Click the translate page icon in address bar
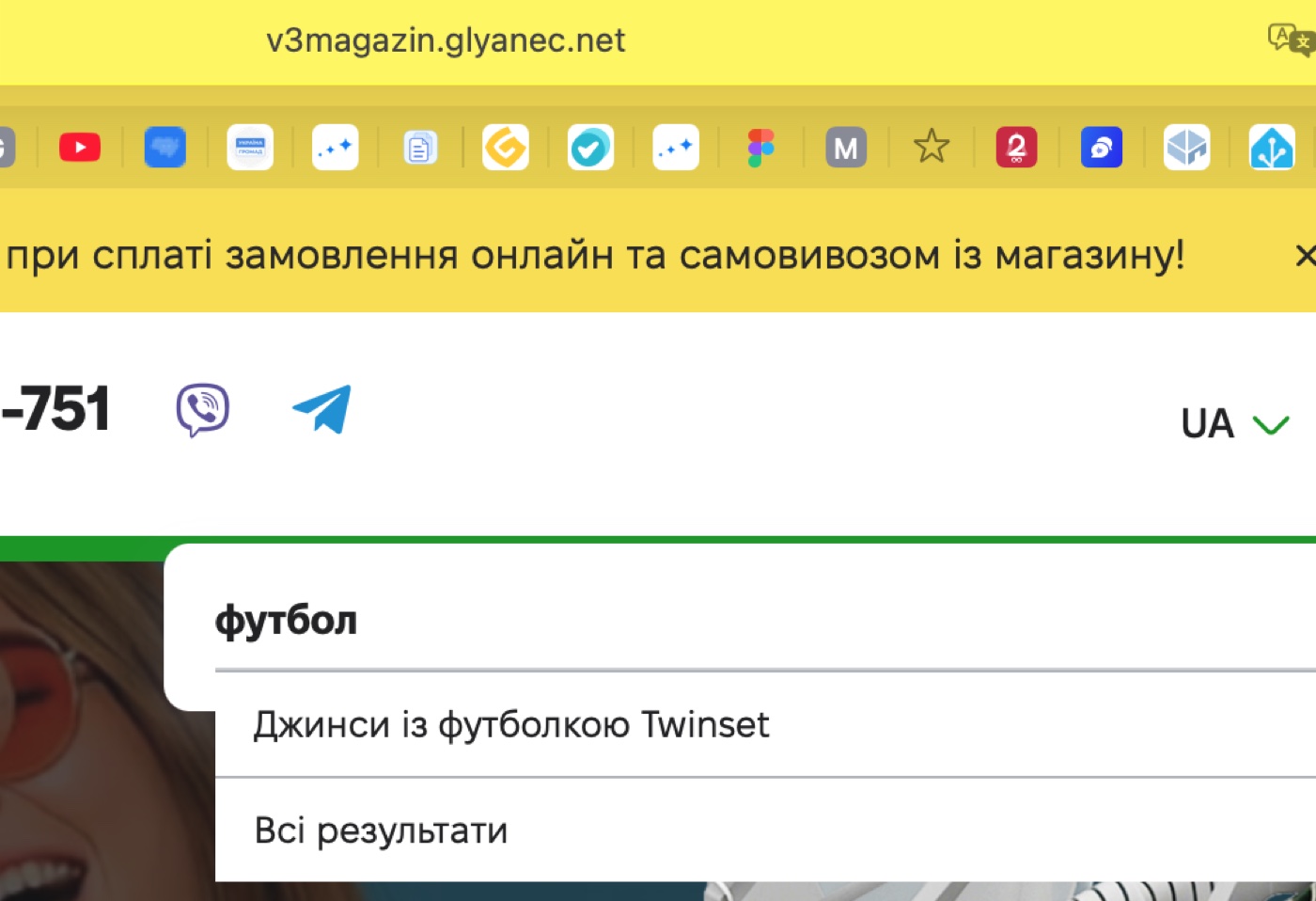The image size is (1316, 901). pyautogui.click(x=1290, y=39)
